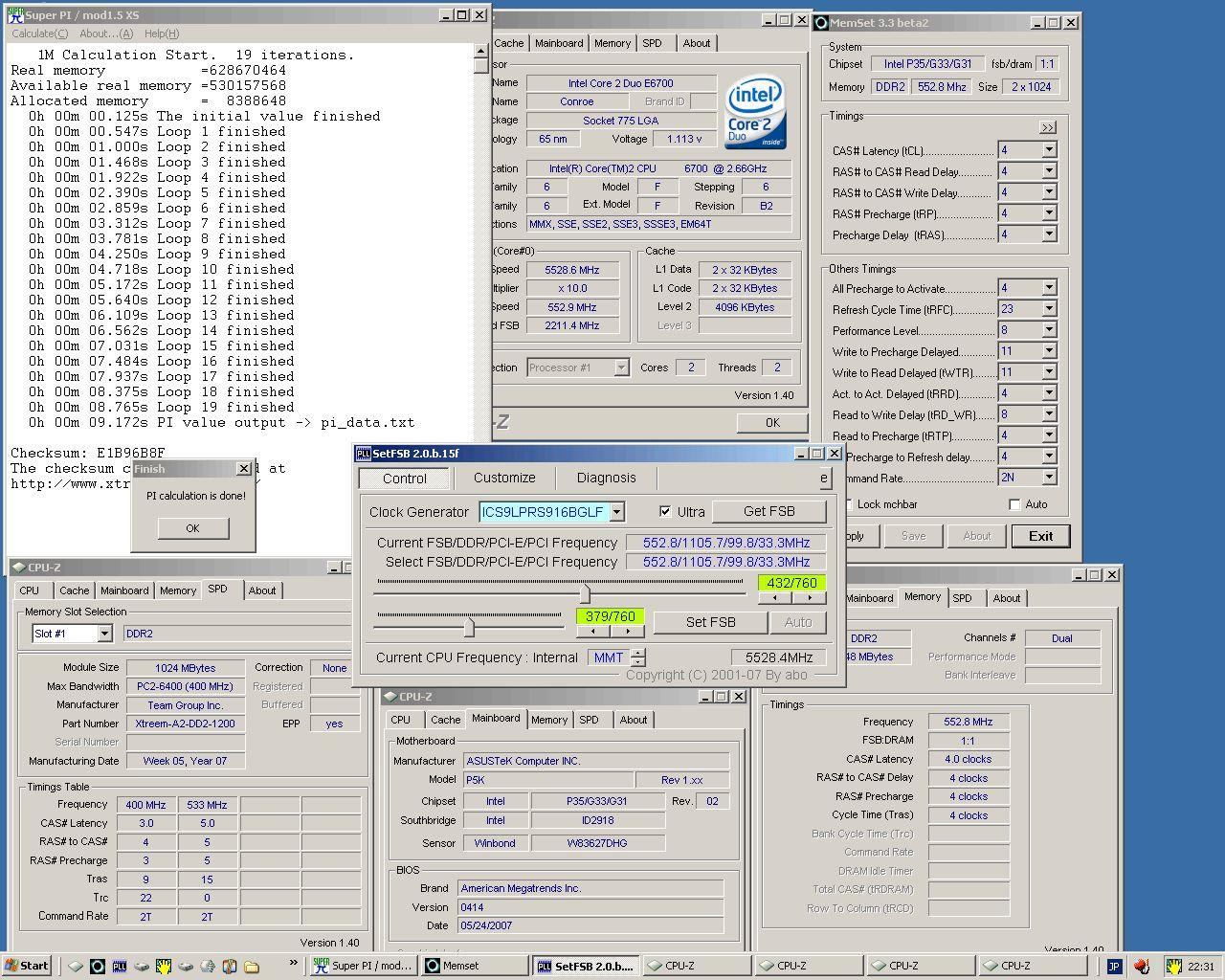Open the Performance Level dropdown

coord(1049,330)
